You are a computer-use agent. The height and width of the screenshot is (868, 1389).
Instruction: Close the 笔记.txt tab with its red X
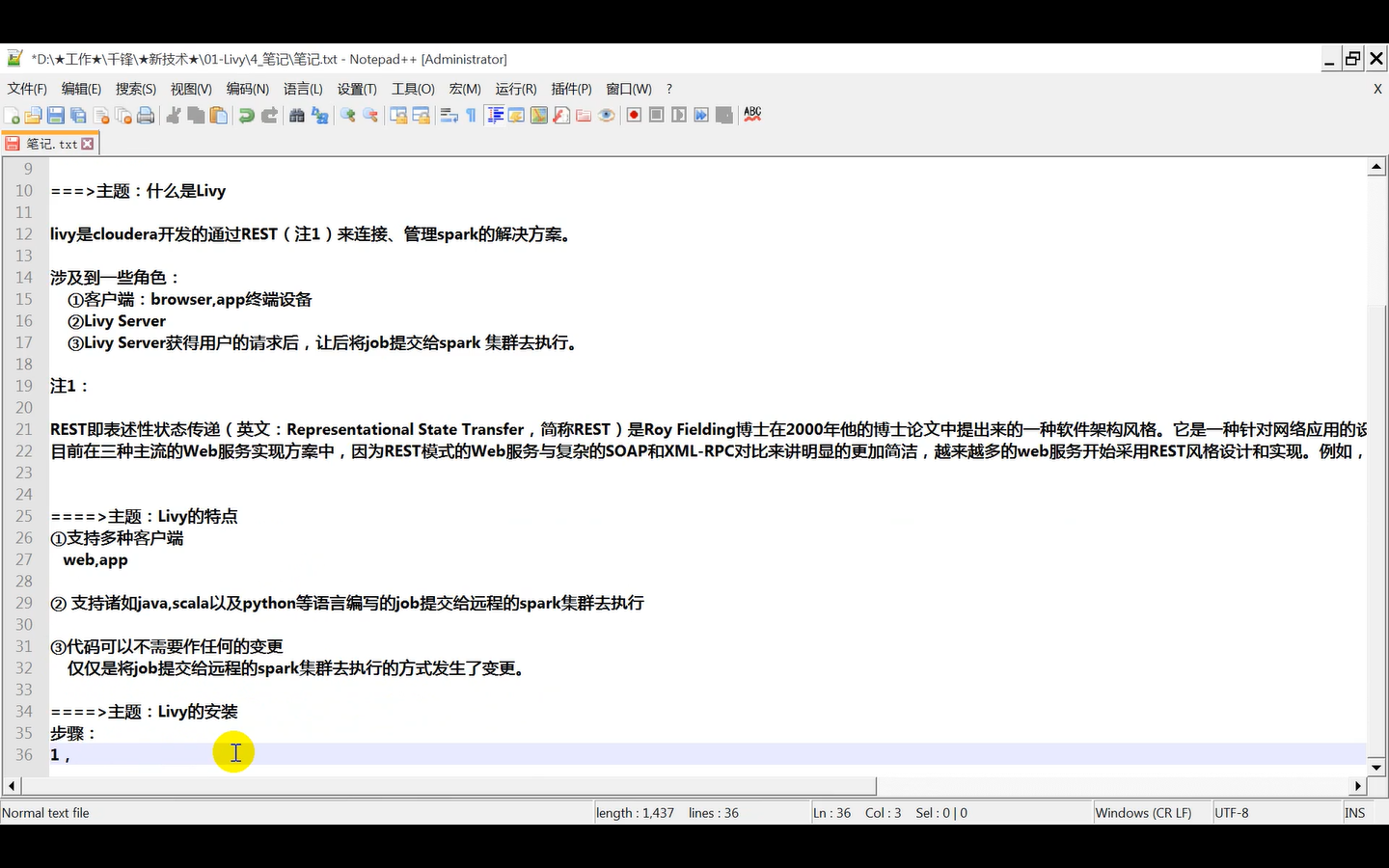pyautogui.click(x=88, y=144)
